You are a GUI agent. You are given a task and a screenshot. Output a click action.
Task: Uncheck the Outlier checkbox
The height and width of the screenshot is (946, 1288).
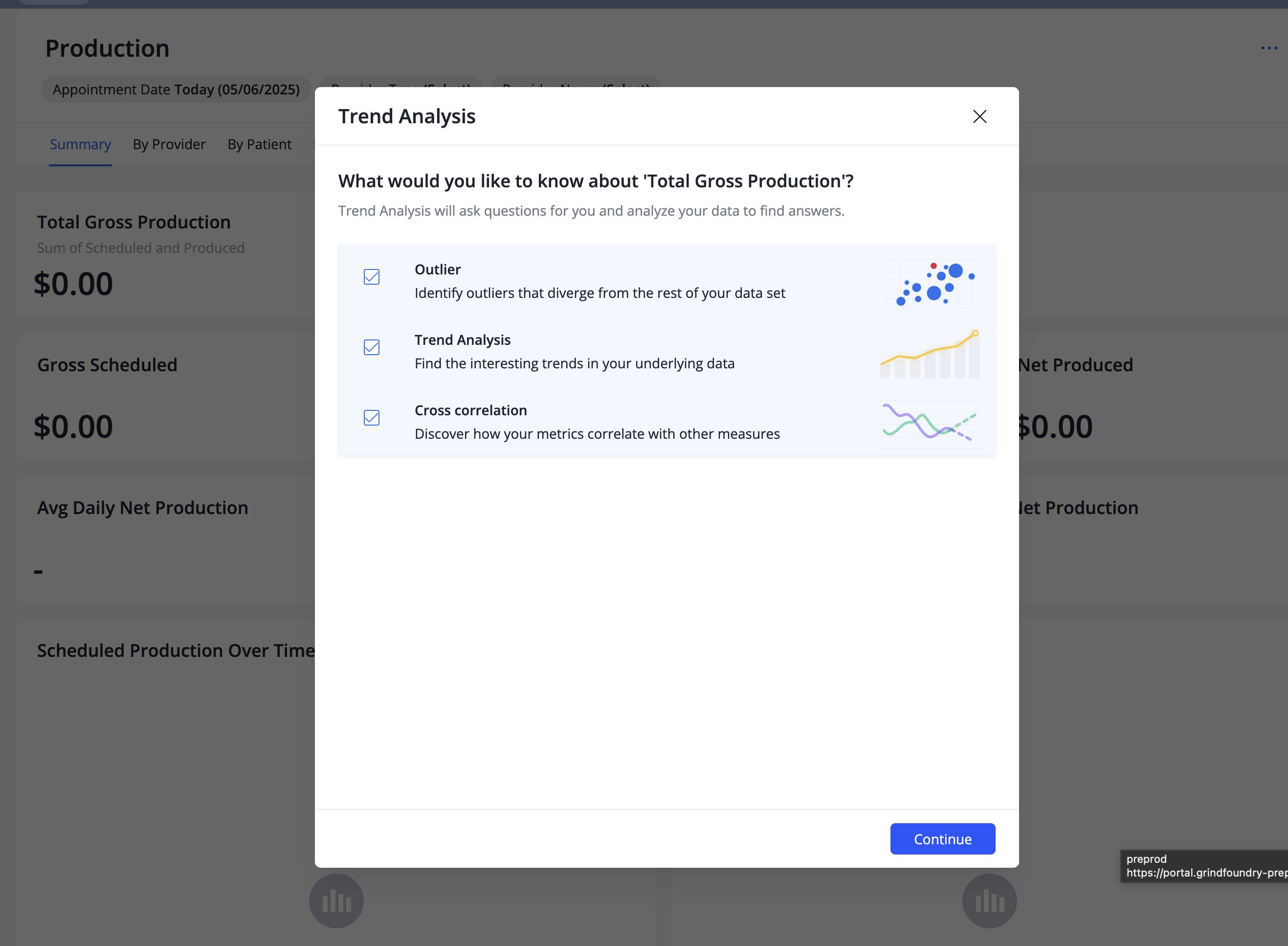[x=372, y=277]
